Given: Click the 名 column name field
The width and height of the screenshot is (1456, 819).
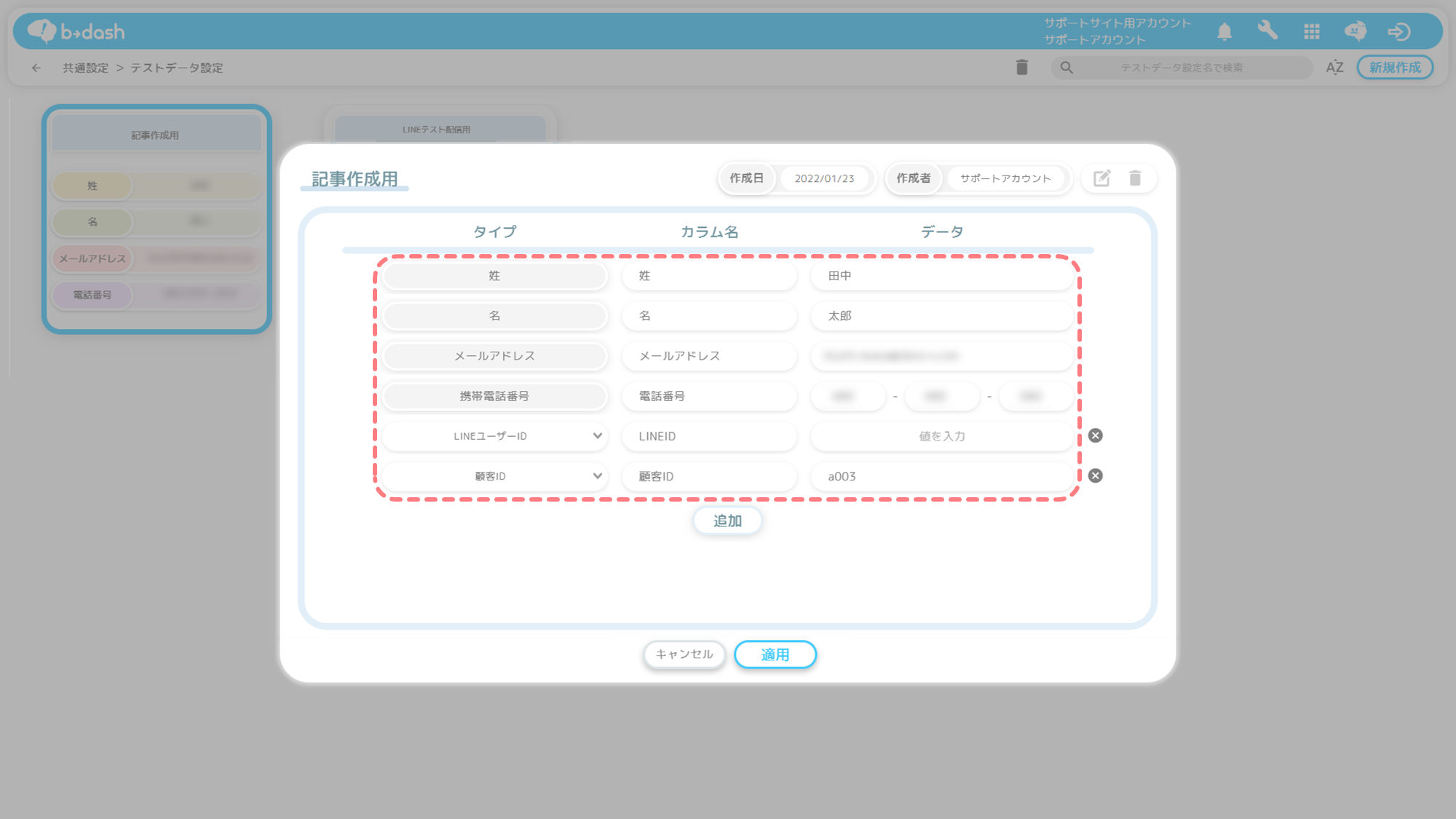Looking at the screenshot, I should click(709, 316).
